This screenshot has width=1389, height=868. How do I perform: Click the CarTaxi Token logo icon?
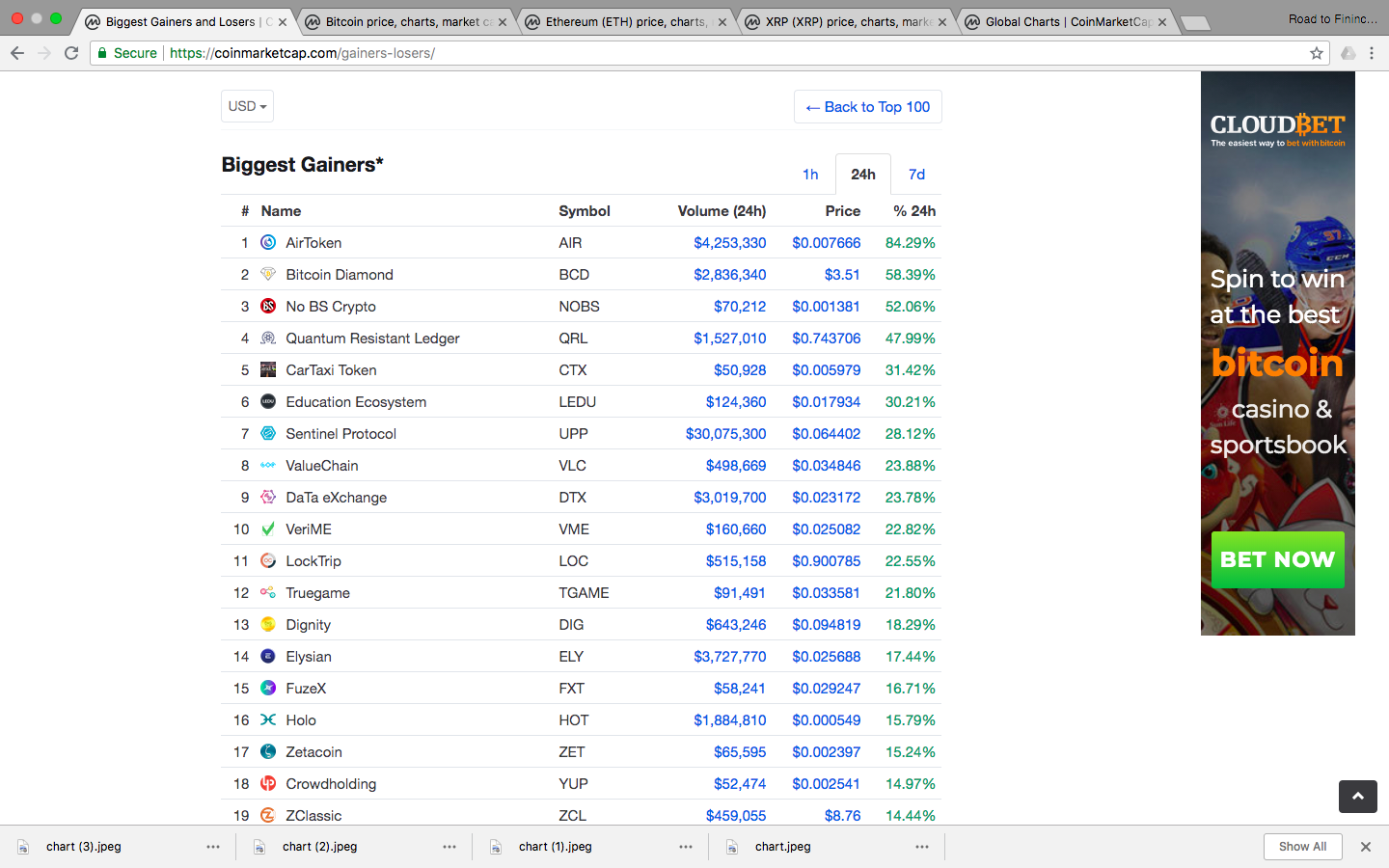[x=268, y=369]
